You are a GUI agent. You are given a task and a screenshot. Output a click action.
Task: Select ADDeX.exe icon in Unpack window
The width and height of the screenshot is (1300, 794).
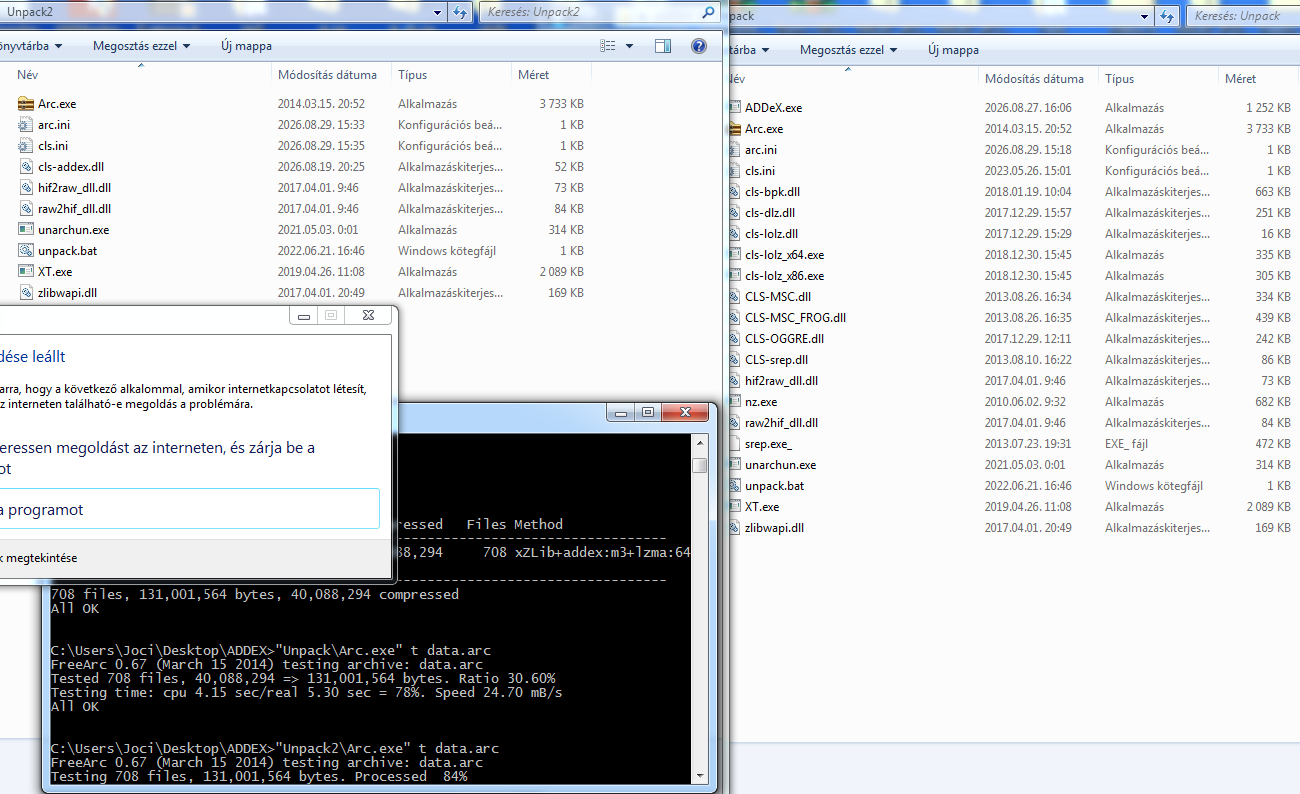(735, 108)
